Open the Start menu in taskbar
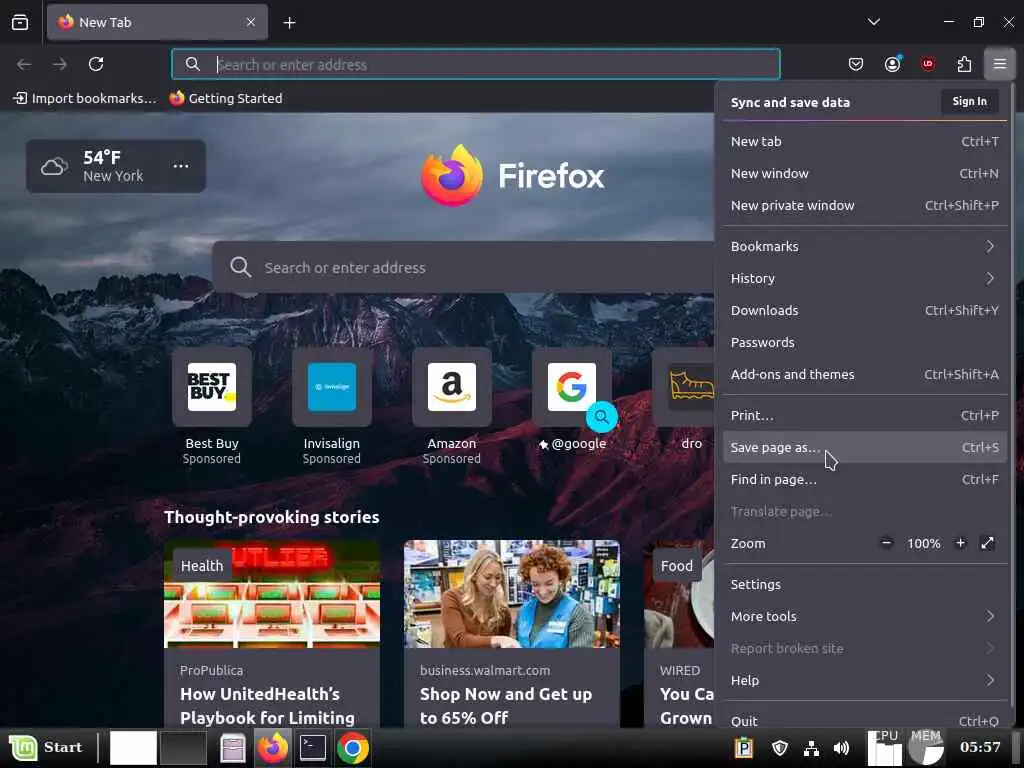Viewport: 1024px width, 768px height. click(x=46, y=748)
